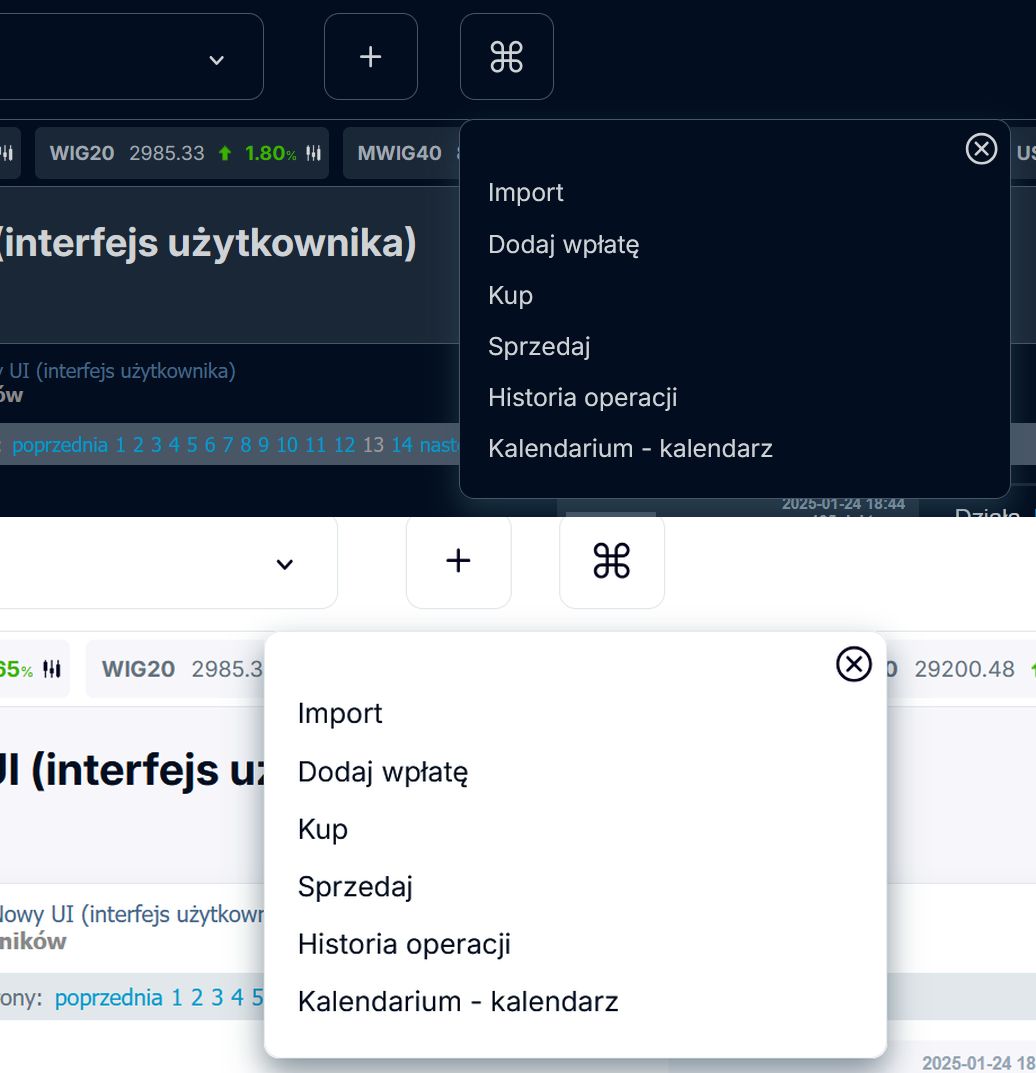Open WIG20 candlestick chart icon in dark ticker

coord(314,154)
